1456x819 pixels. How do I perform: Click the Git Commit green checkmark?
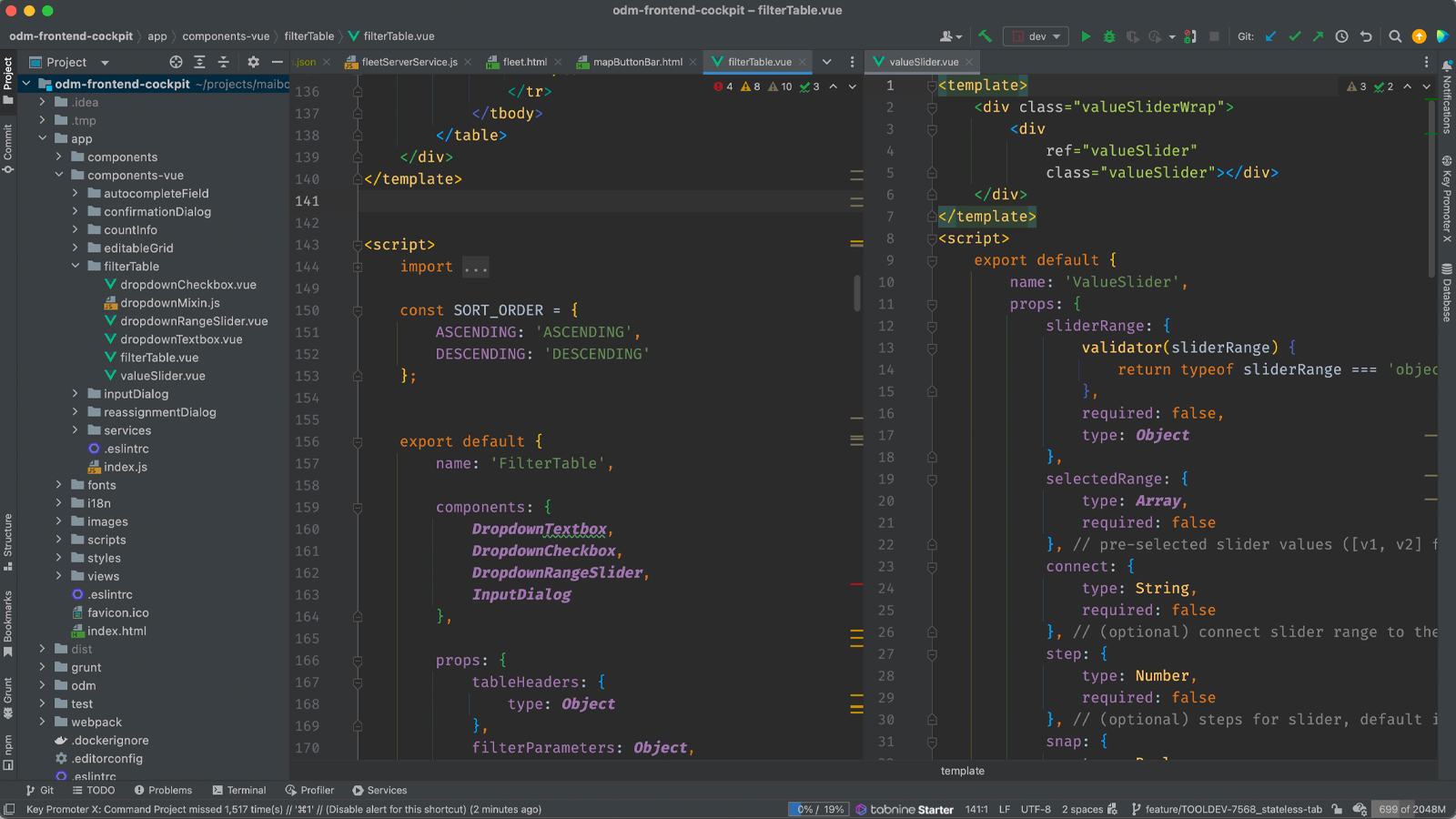point(1295,36)
